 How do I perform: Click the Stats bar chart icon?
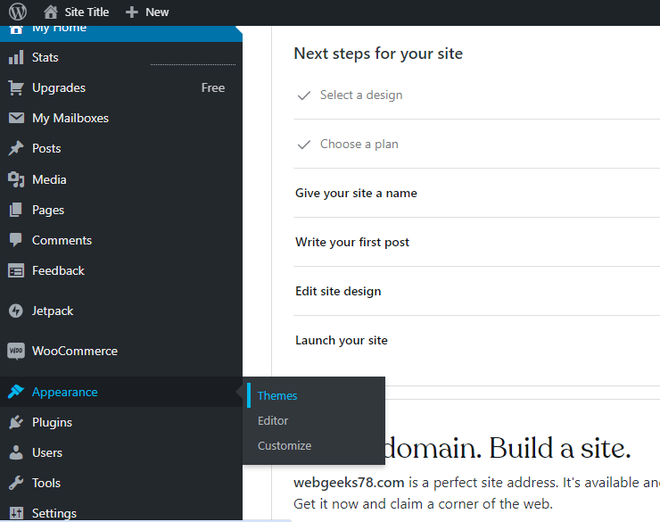(x=16, y=57)
